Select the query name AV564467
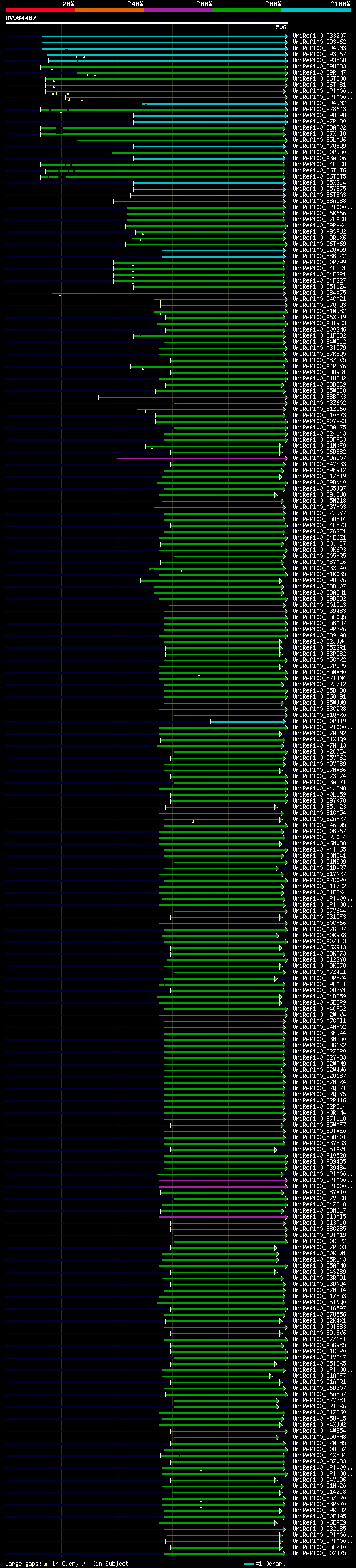This screenshot has height=1568, width=356. pos(21,18)
